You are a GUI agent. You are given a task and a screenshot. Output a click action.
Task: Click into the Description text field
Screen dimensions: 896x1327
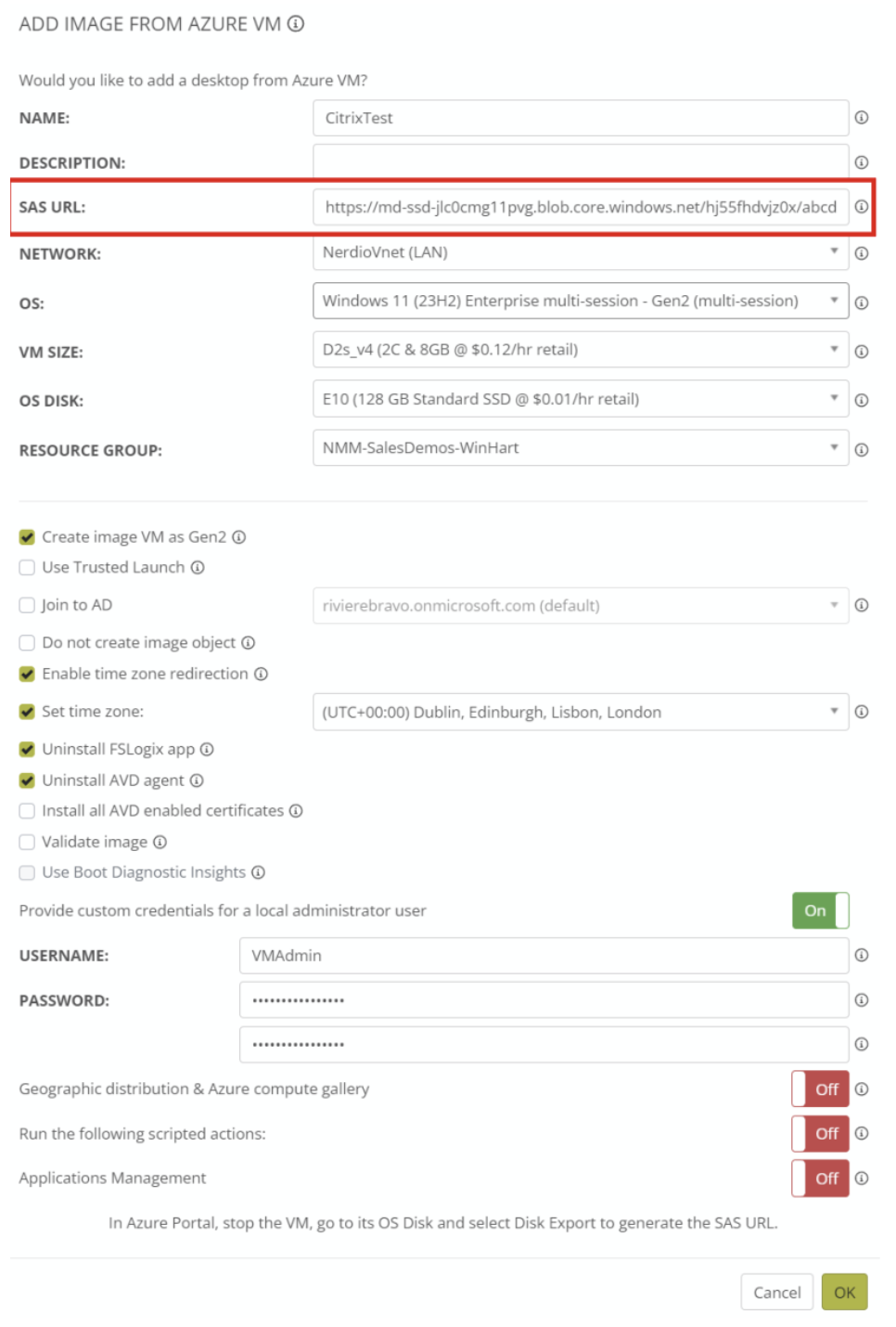[x=580, y=161]
